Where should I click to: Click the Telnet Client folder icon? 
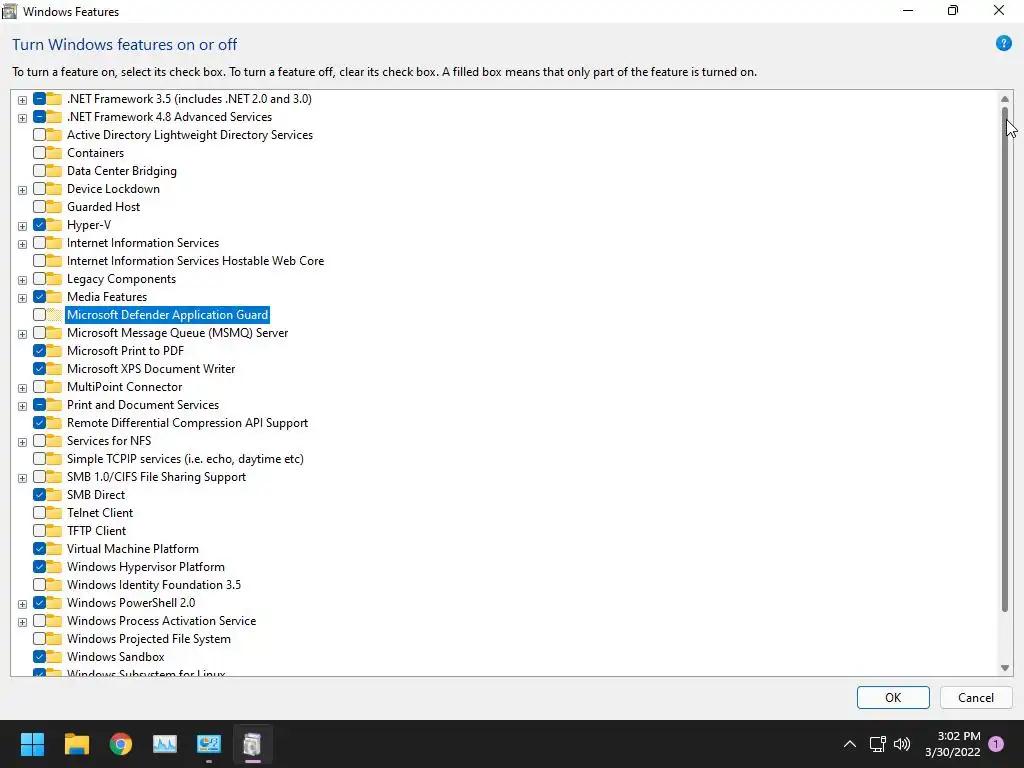pos(54,513)
